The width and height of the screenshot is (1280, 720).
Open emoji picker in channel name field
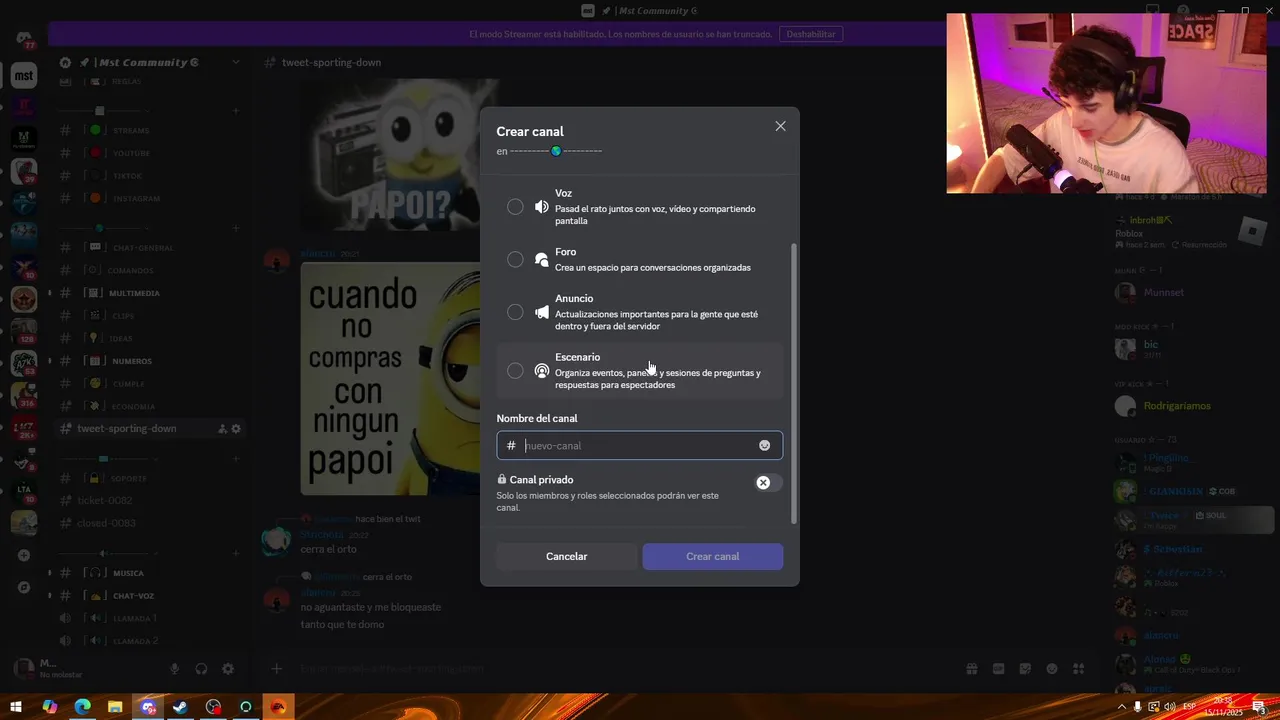coord(764,446)
